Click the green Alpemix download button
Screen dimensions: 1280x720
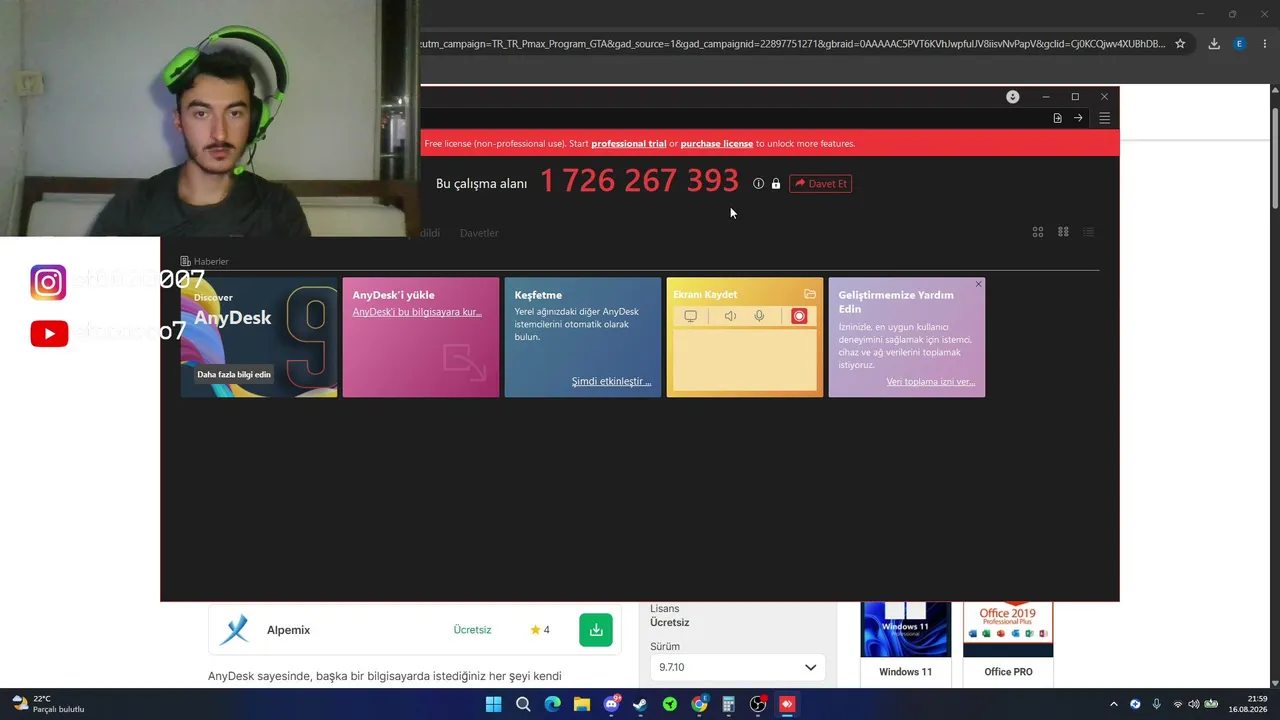pyautogui.click(x=596, y=630)
